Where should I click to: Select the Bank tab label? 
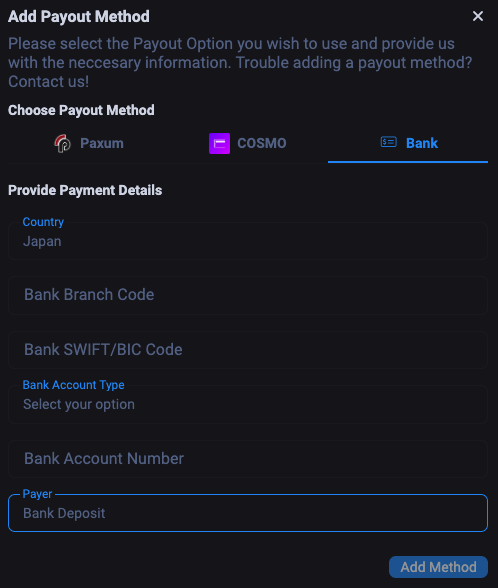422,143
